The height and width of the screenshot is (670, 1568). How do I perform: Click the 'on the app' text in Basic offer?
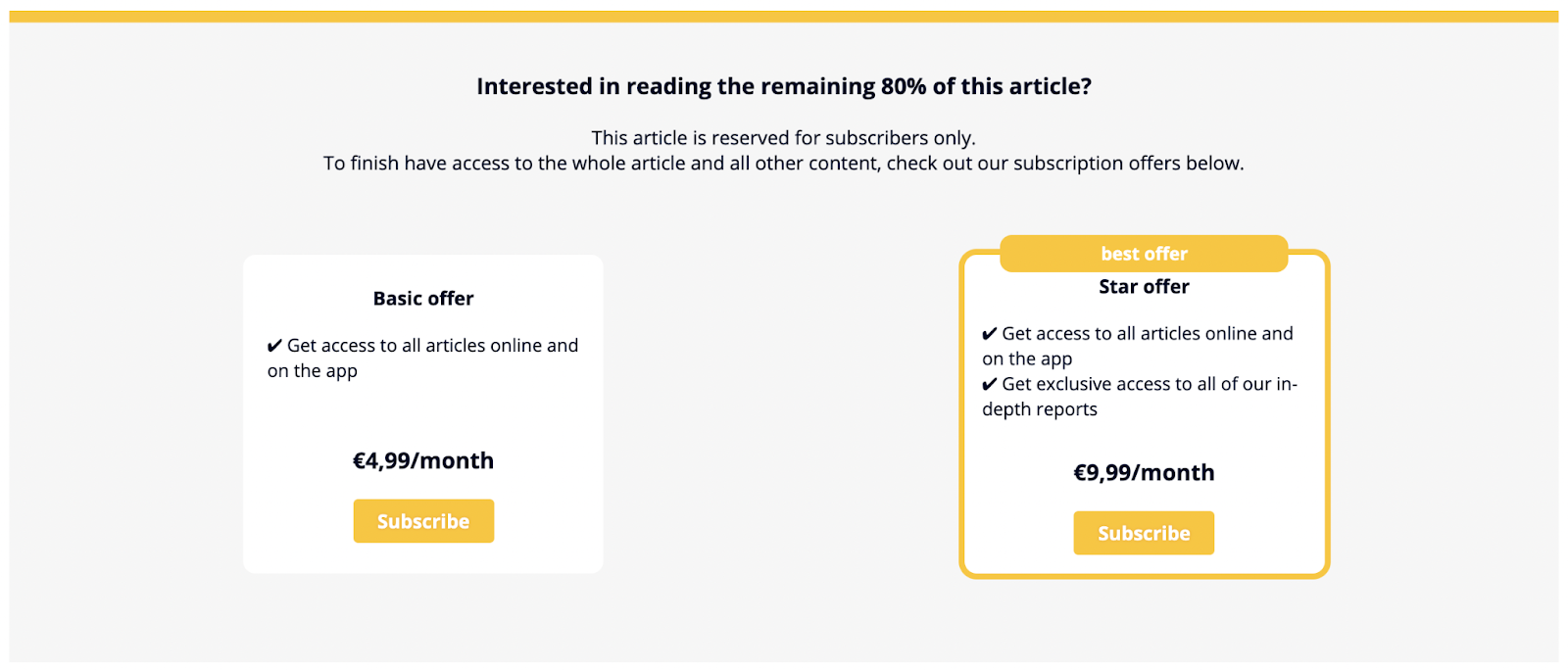pos(312,371)
